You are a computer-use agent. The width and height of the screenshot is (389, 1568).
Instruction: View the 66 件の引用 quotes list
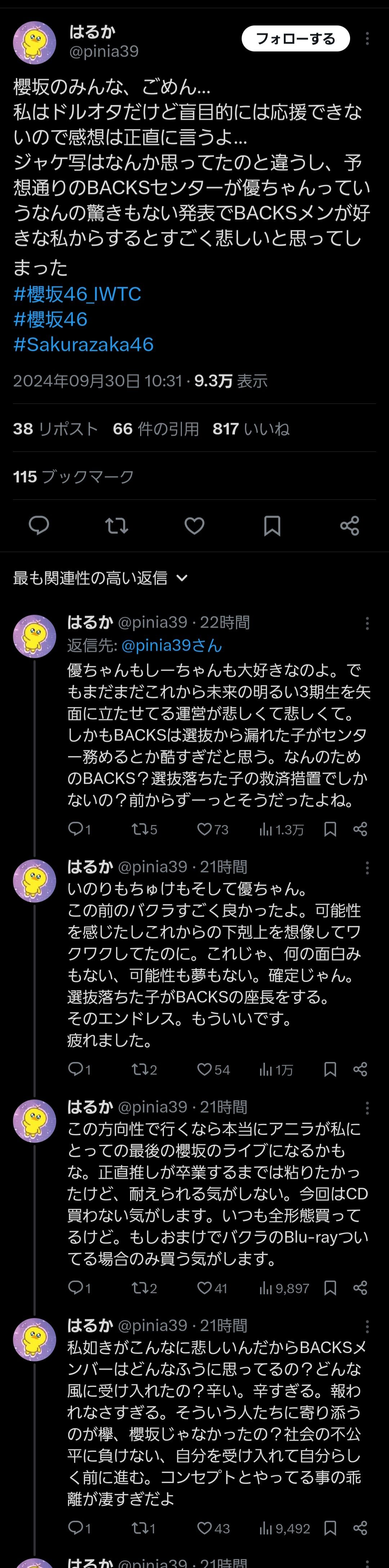point(156,429)
